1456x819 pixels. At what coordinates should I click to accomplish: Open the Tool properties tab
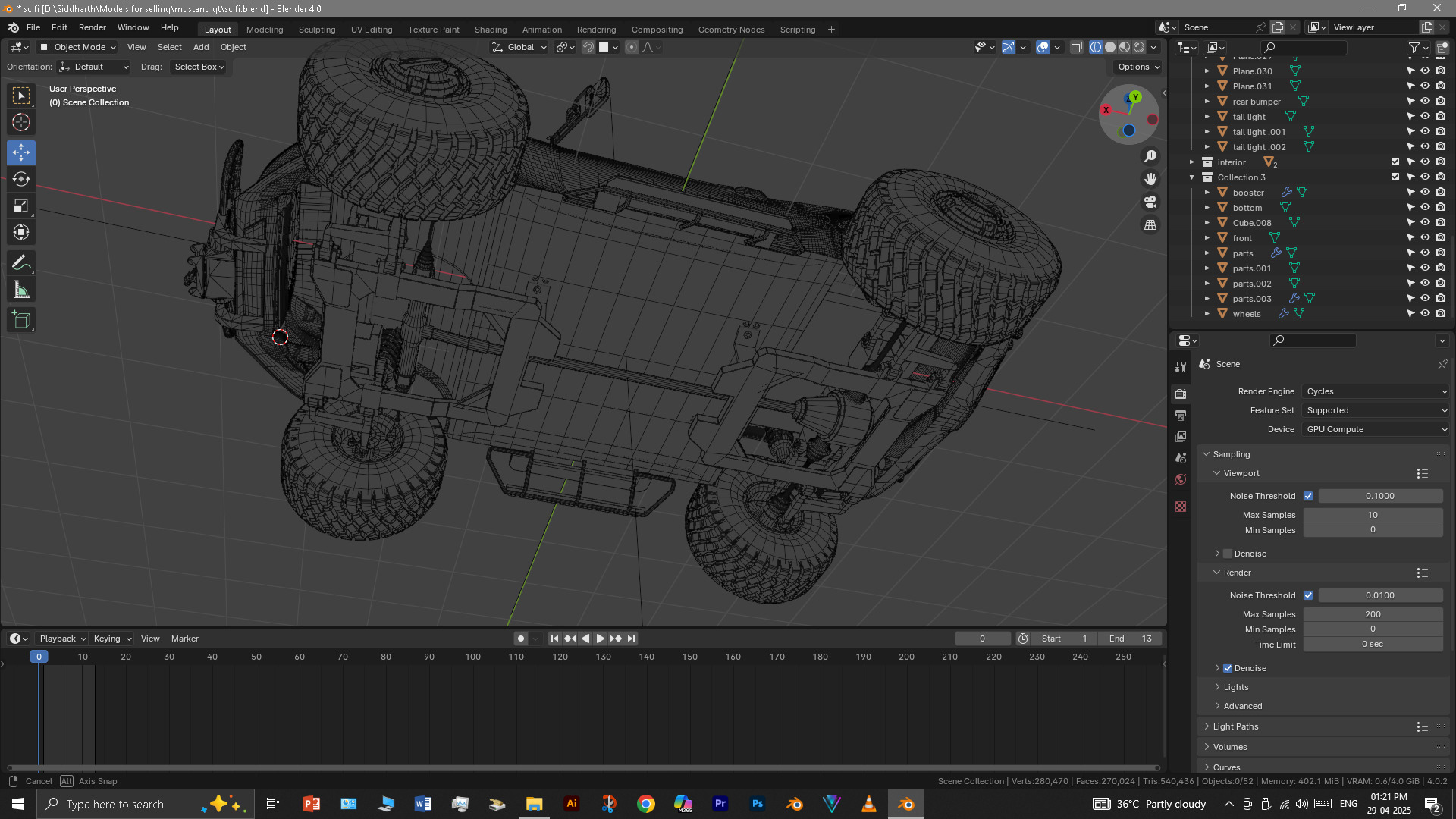[x=1181, y=367]
